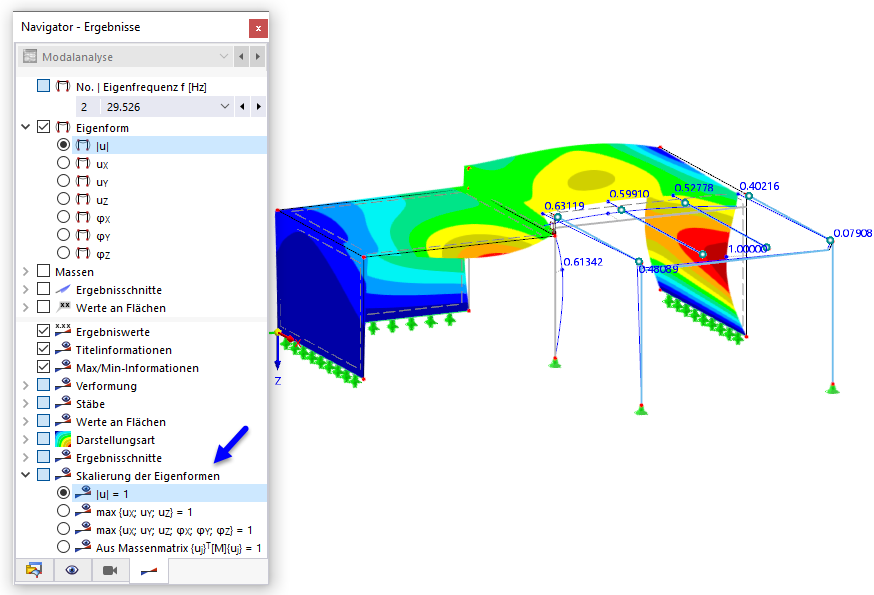
Task: Click the 0.07908 result value label
Action: tap(852, 233)
